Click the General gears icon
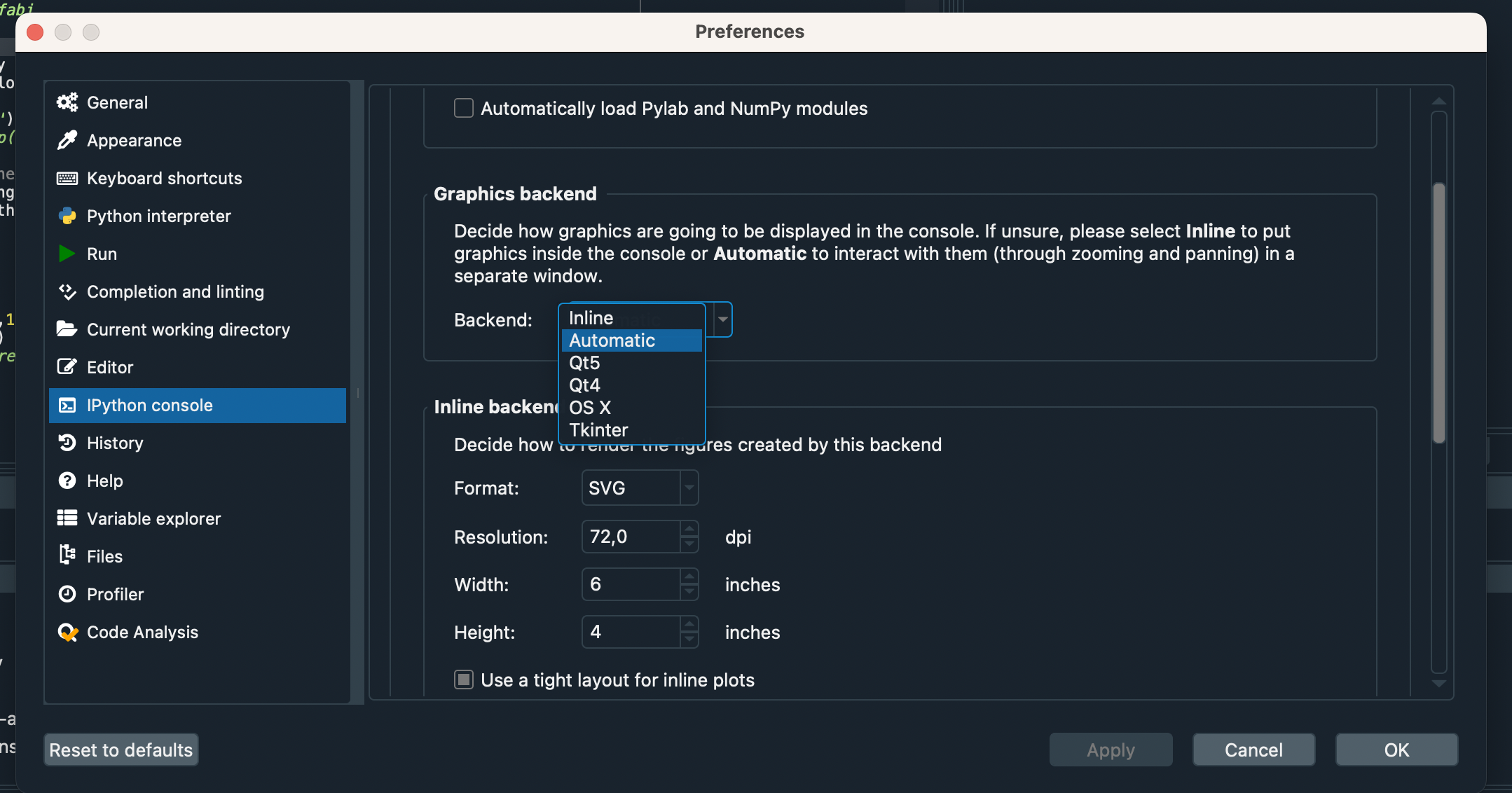1512x793 pixels. (x=67, y=103)
